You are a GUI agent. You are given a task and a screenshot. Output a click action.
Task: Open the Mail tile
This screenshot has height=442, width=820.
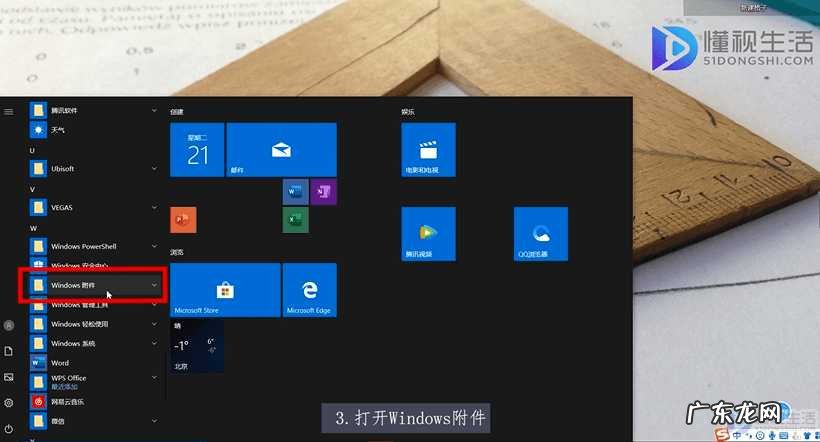281,150
